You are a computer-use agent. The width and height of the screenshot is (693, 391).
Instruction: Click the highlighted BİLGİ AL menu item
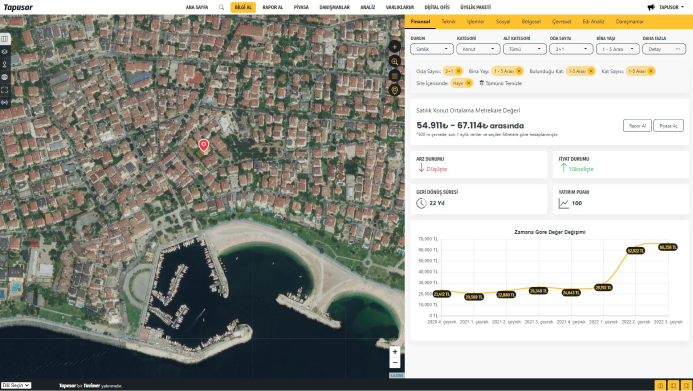[x=243, y=8]
